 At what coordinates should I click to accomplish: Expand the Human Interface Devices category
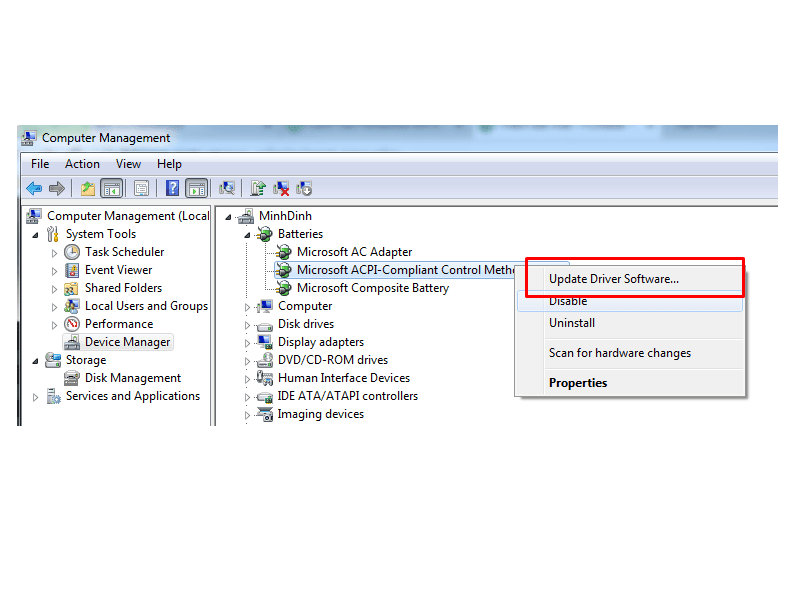pos(247,379)
